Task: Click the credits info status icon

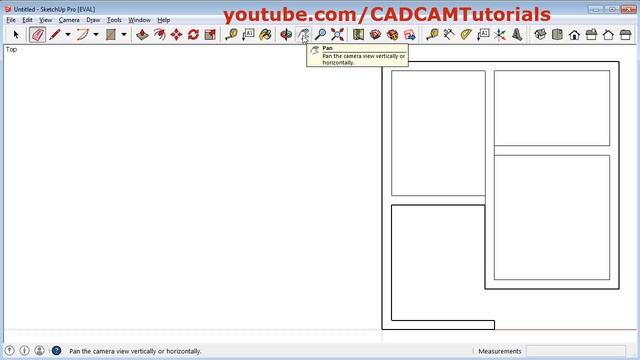Action: tap(24, 351)
